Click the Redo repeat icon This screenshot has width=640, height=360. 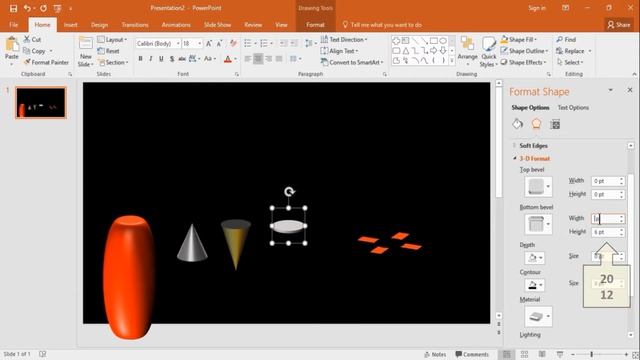[x=43, y=8]
